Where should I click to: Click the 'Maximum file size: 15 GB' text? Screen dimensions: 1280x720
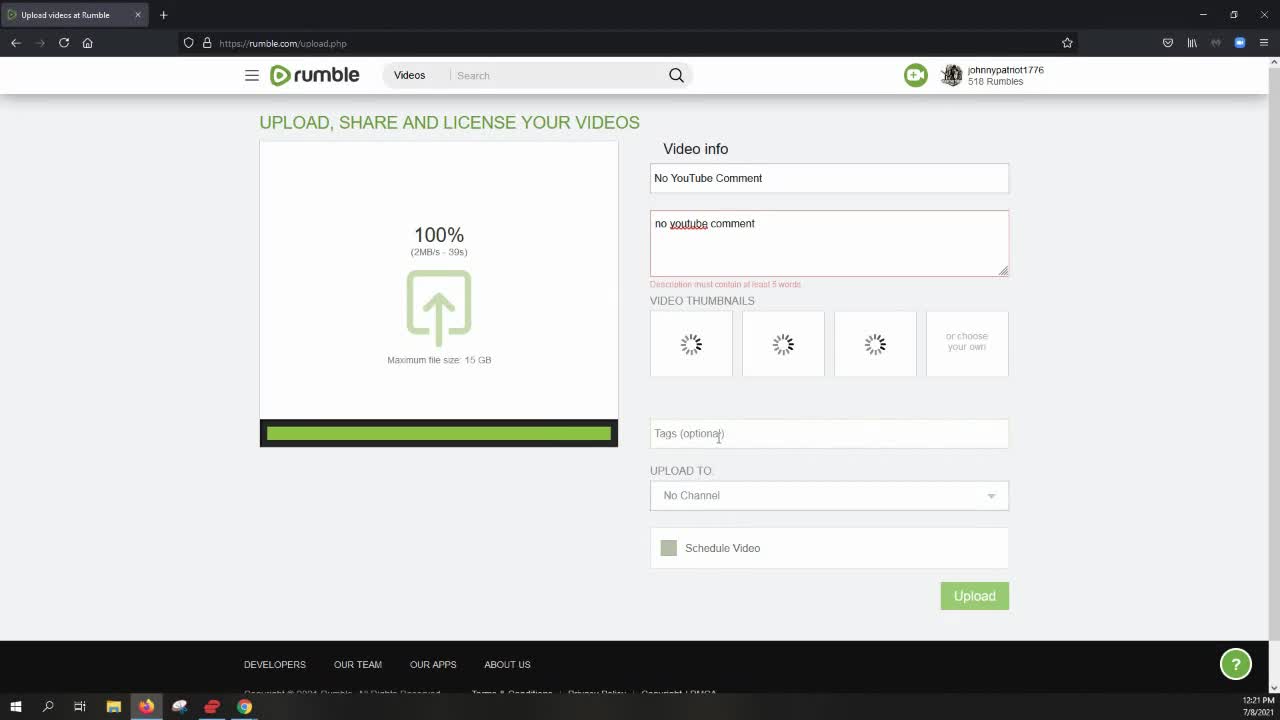(439, 360)
